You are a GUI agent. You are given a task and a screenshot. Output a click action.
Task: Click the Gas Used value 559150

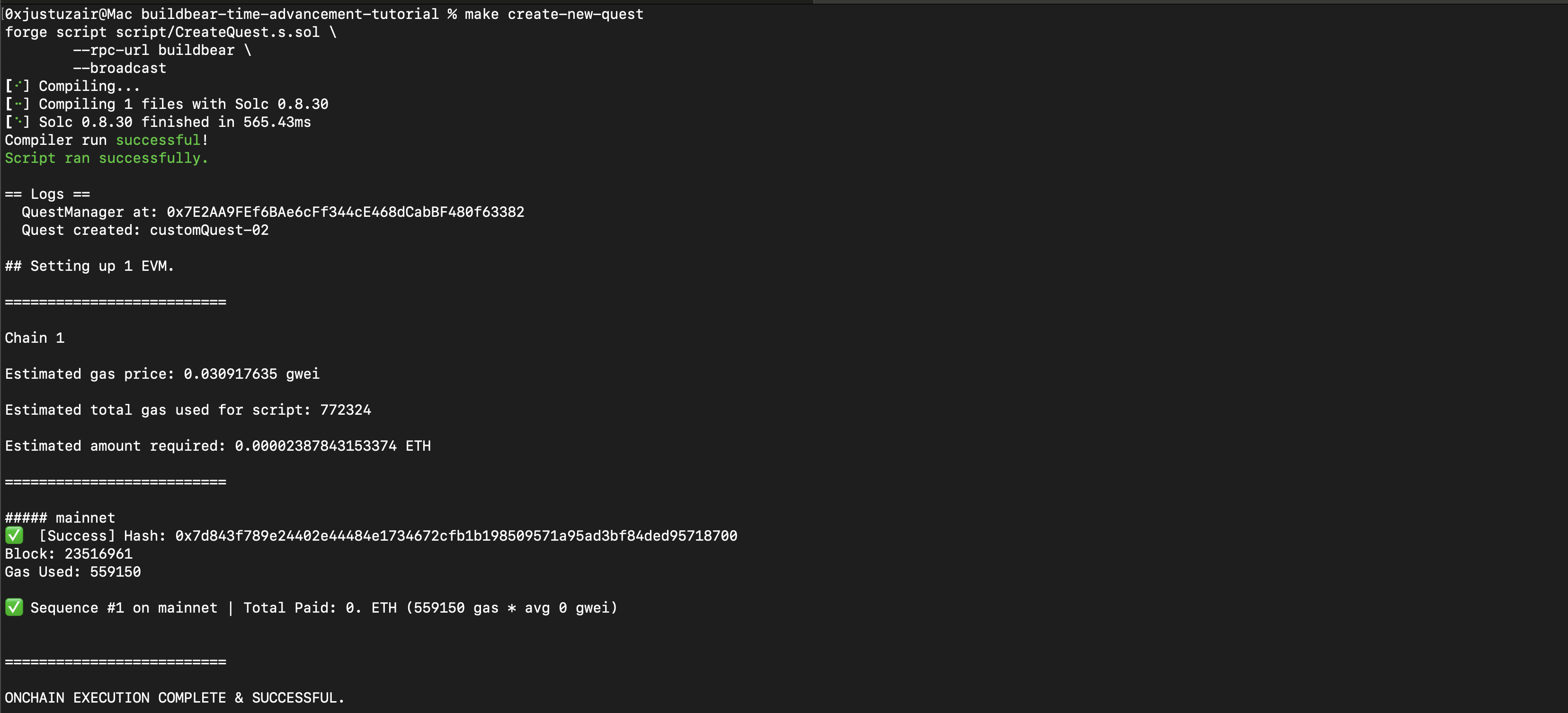[115, 572]
